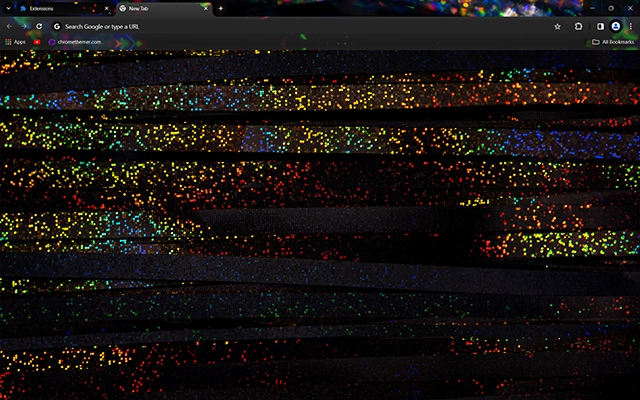The height and width of the screenshot is (400, 640).
Task: Open the All Bookmarks folder
Action: click(x=613, y=42)
